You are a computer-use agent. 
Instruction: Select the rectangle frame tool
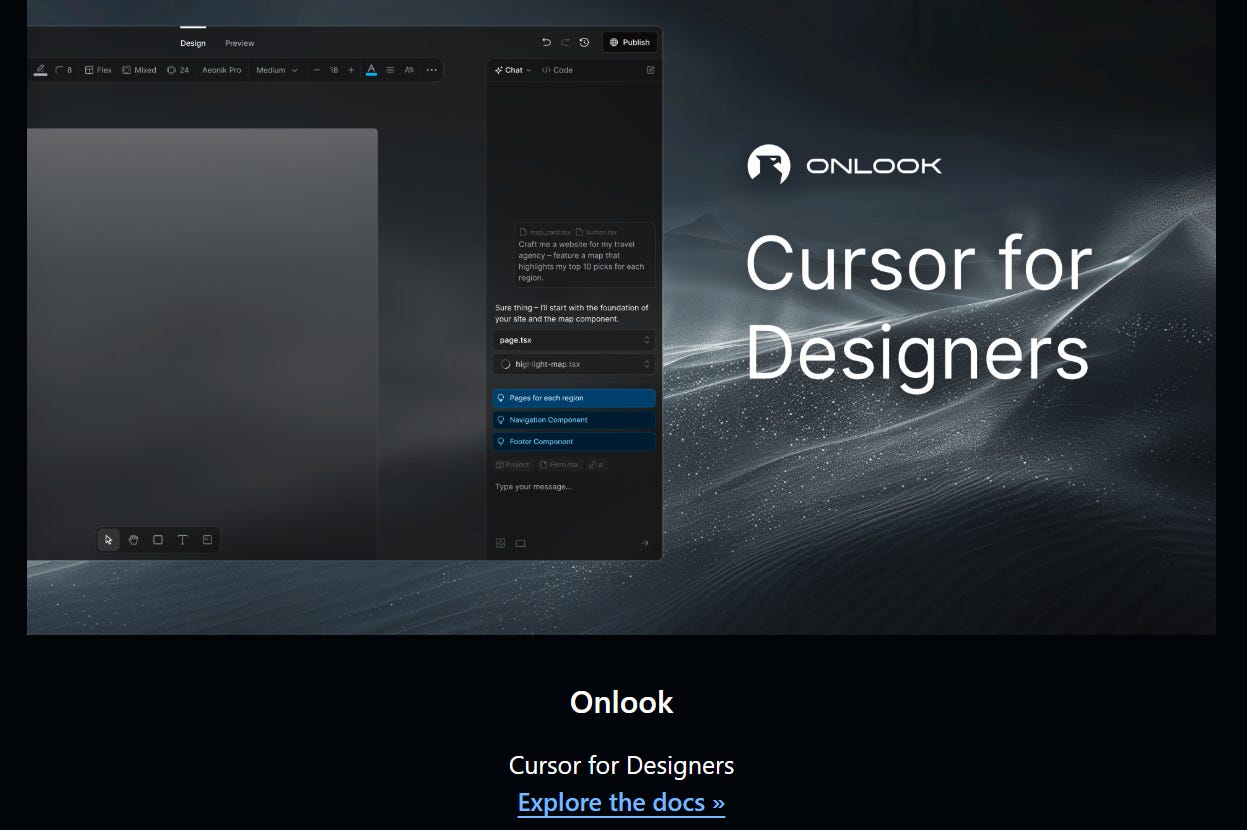(158, 540)
